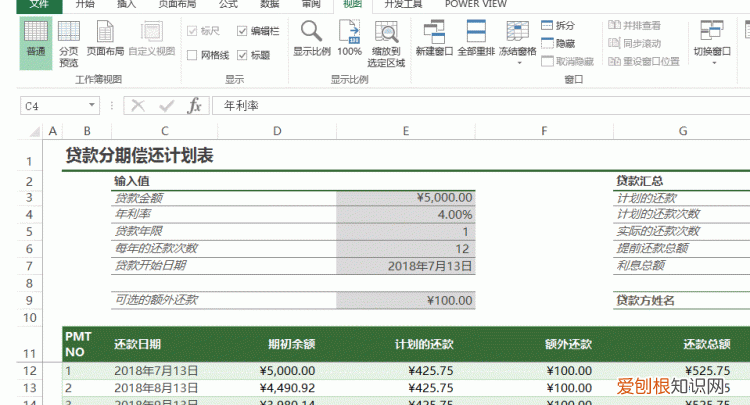
Task: Open the Zoom dialog (显示比例)
Action: (311, 39)
